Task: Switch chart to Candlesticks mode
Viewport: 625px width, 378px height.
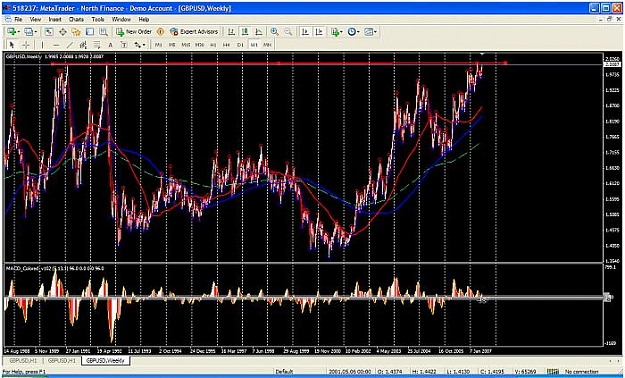Action: [x=245, y=32]
